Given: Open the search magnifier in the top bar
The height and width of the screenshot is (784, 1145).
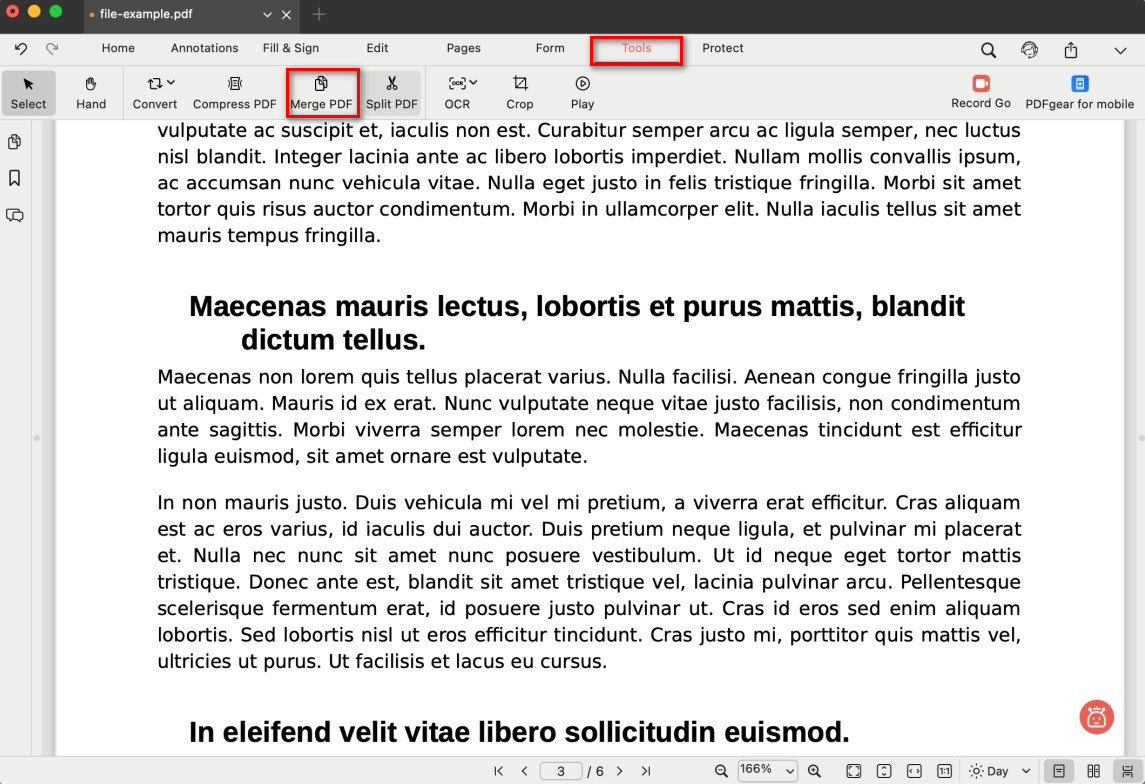Looking at the screenshot, I should [x=988, y=50].
